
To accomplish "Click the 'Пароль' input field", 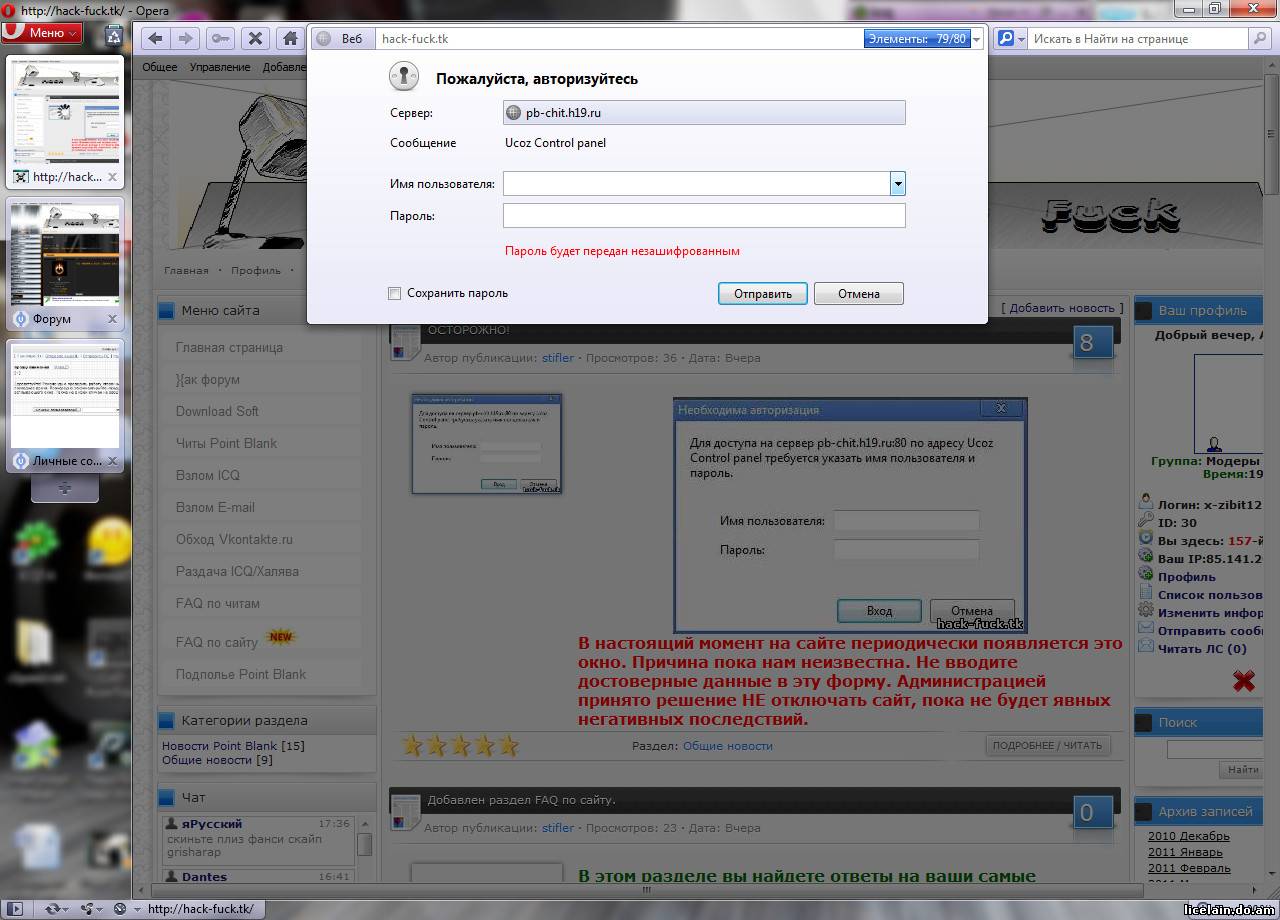I will pos(703,216).
